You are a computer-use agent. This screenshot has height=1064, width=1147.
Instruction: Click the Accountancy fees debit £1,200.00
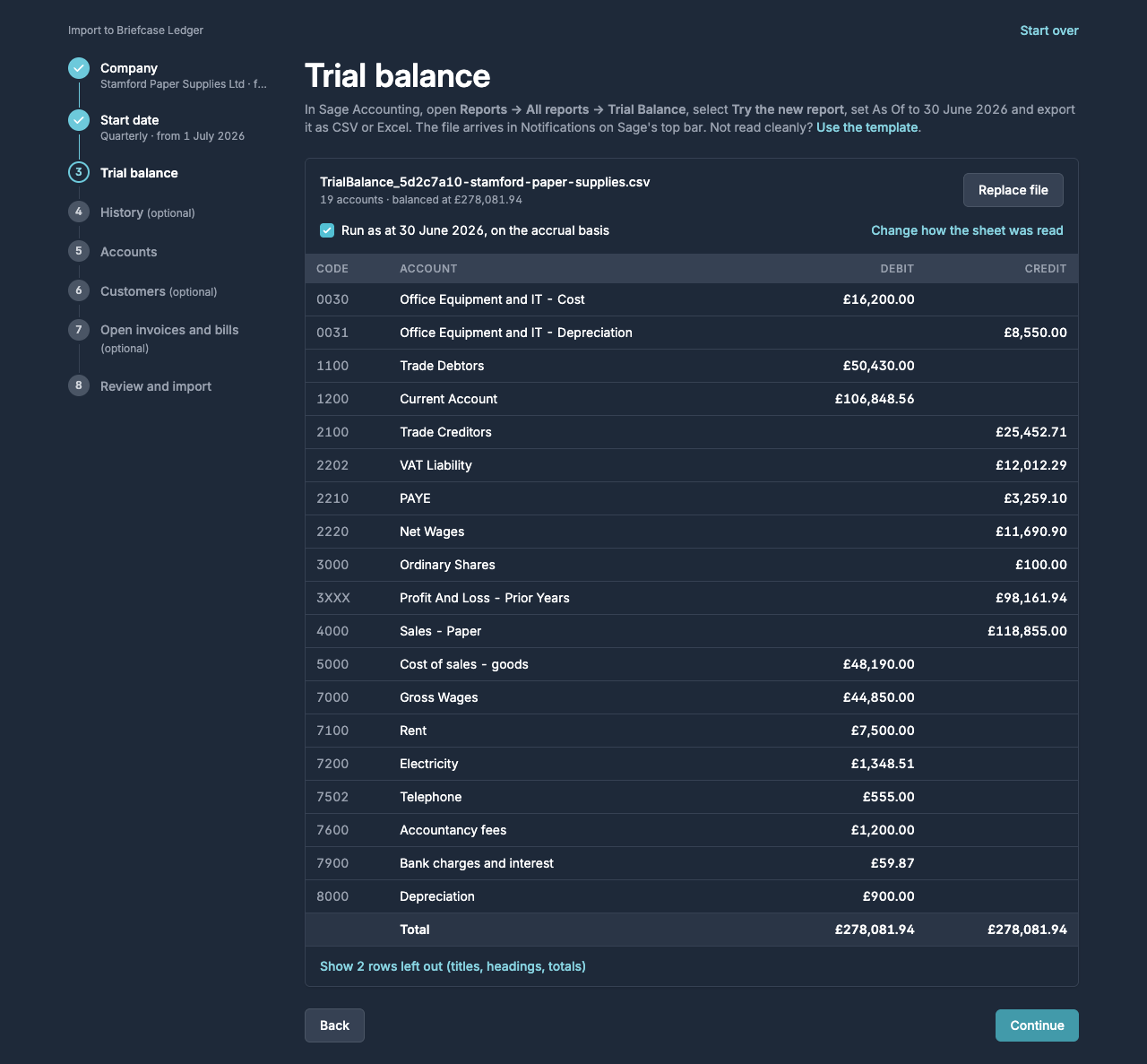tap(883, 830)
